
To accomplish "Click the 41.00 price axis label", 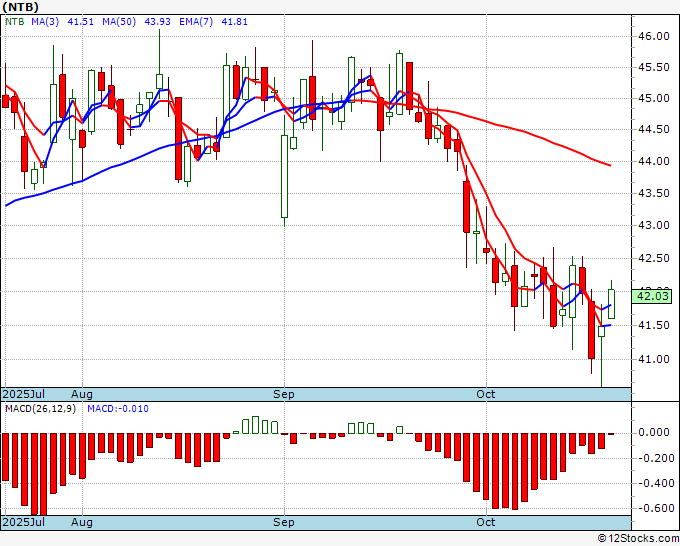I will click(x=654, y=359).
